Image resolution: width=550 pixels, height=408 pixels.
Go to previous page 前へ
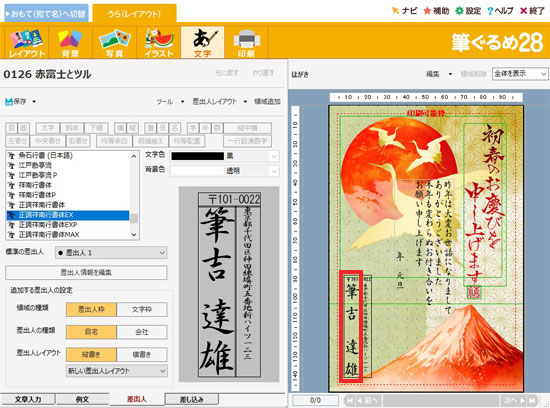(367, 400)
